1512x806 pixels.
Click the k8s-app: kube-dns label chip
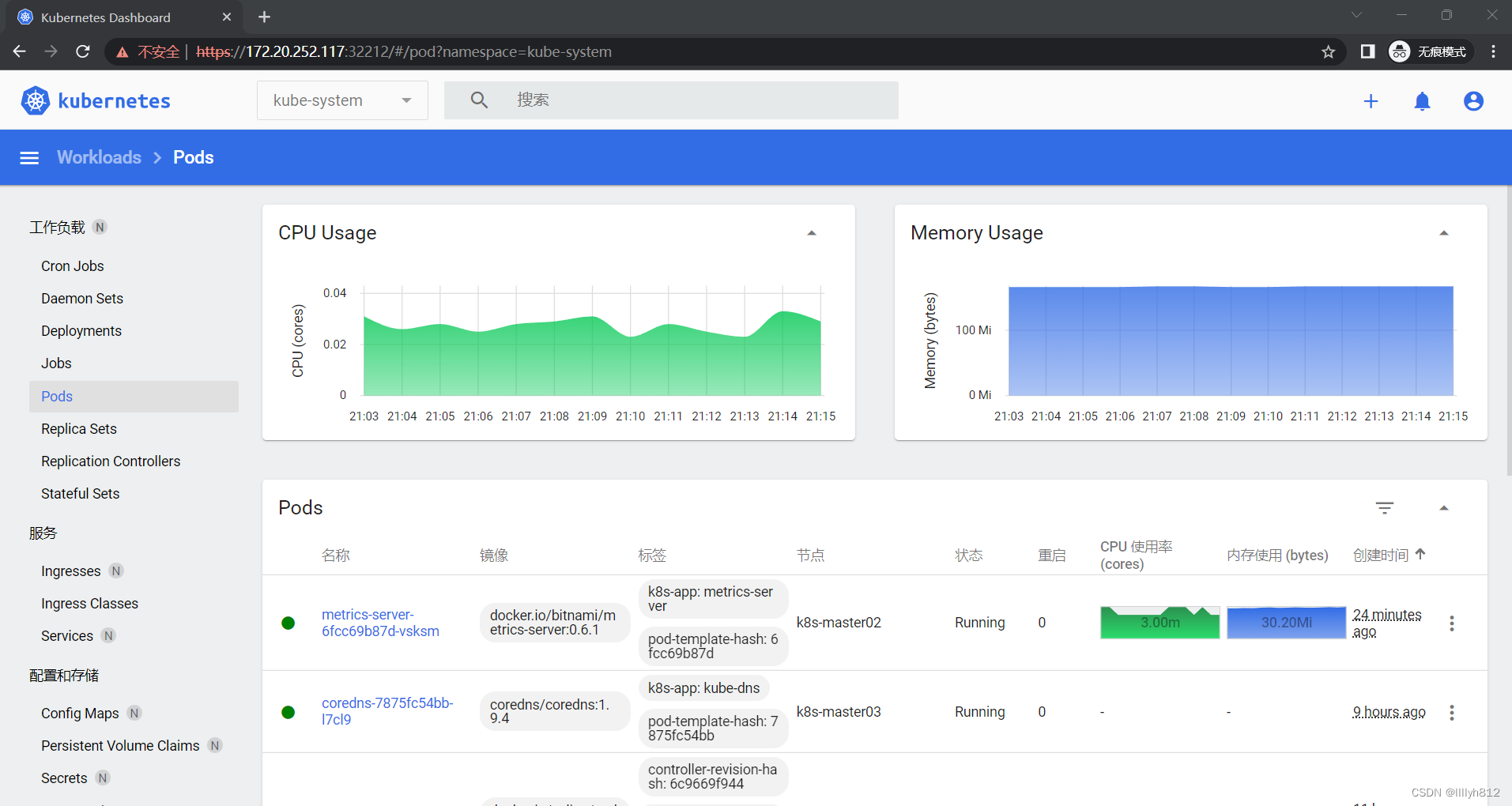pyautogui.click(x=703, y=688)
